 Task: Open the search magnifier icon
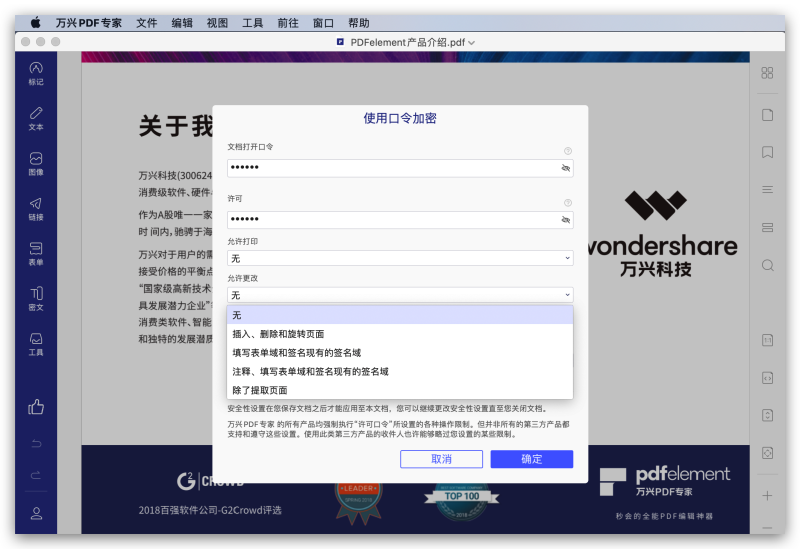click(767, 265)
